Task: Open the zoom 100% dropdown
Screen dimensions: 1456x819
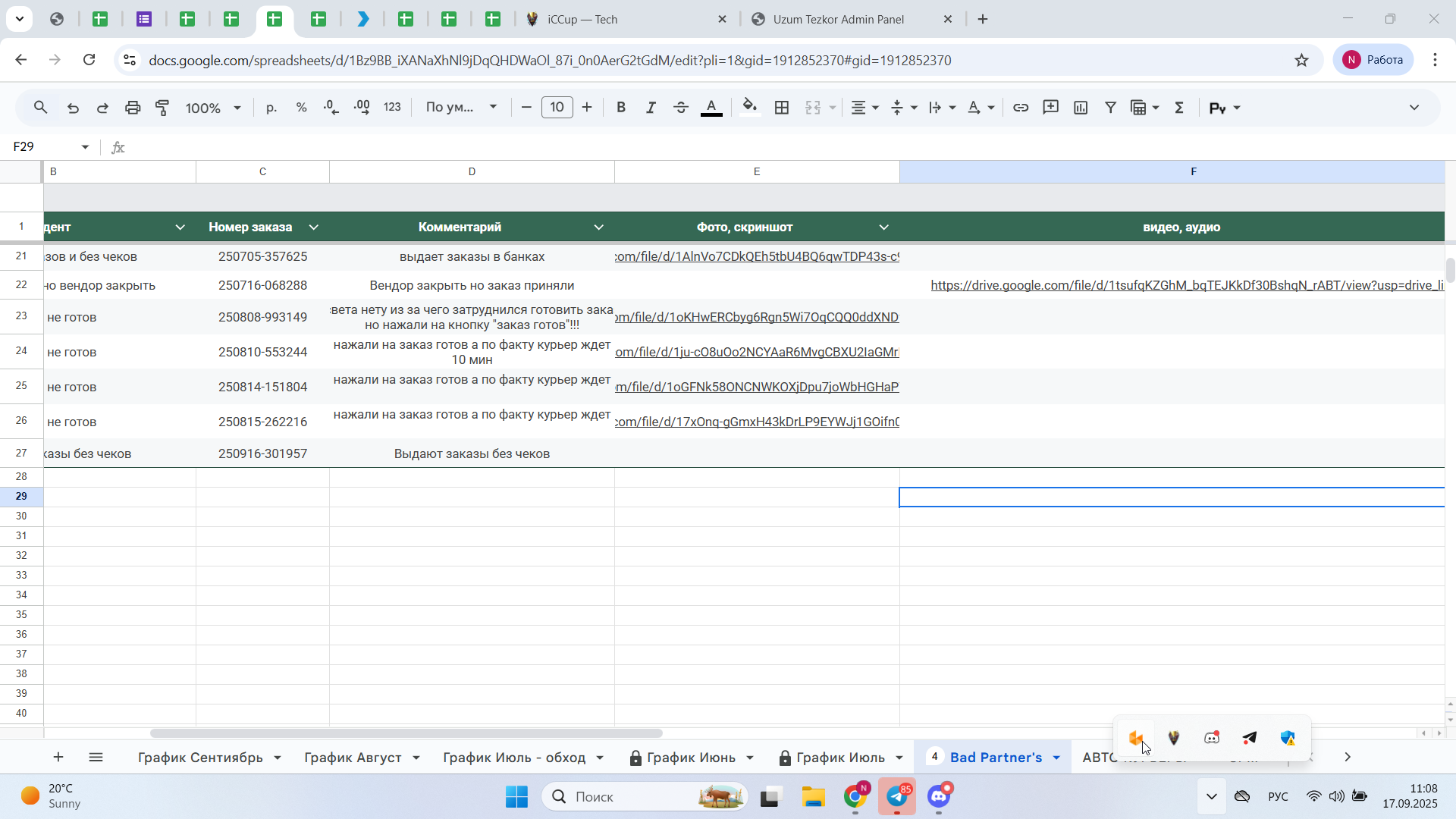Action: [213, 108]
